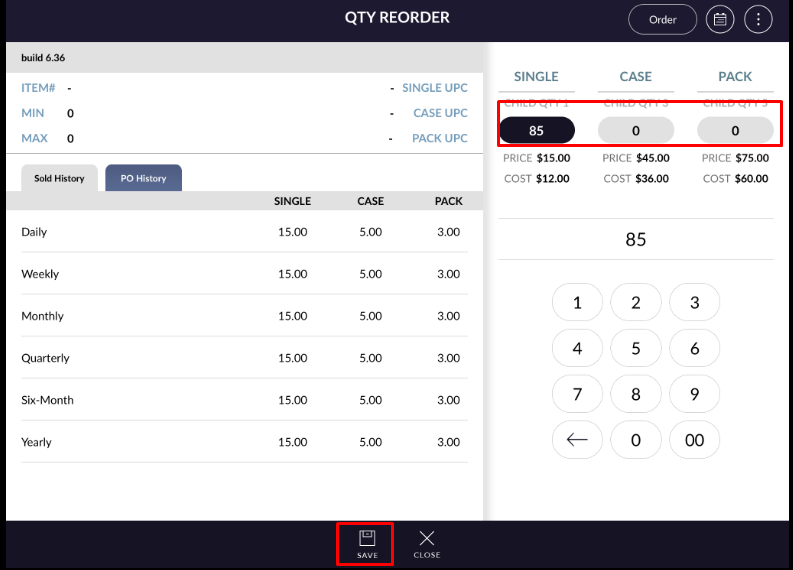Screen dimensions: 793x570
Task: Click the Close X icon
Action: click(427, 538)
